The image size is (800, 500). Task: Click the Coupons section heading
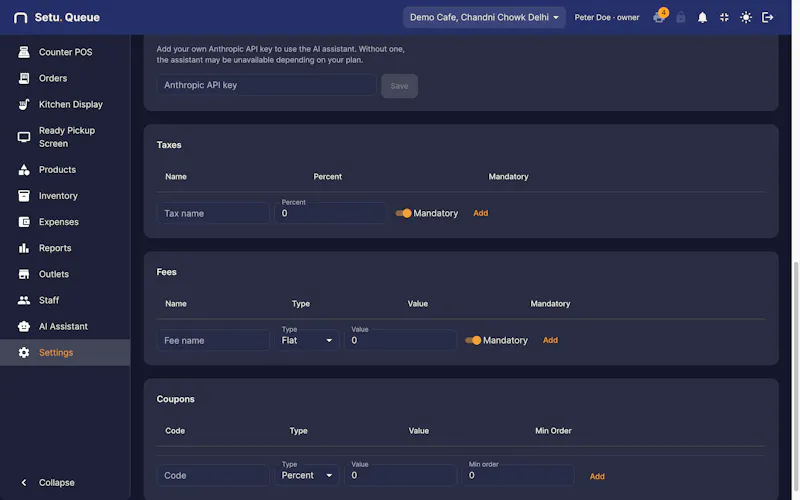click(176, 399)
